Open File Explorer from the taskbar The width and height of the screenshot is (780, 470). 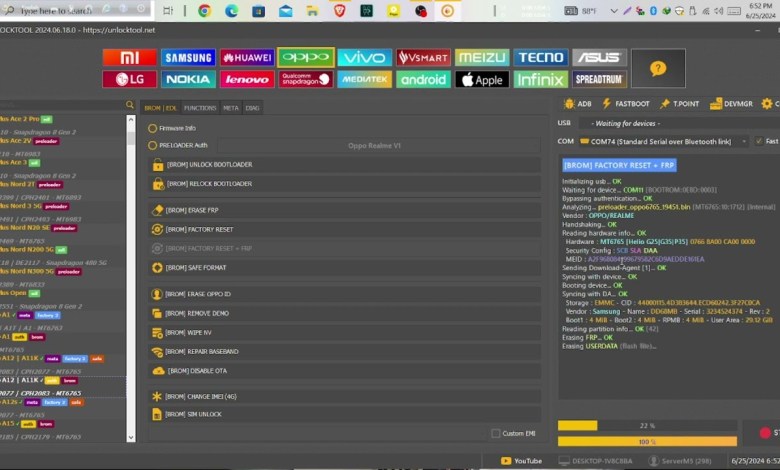pyautogui.click(x=312, y=10)
